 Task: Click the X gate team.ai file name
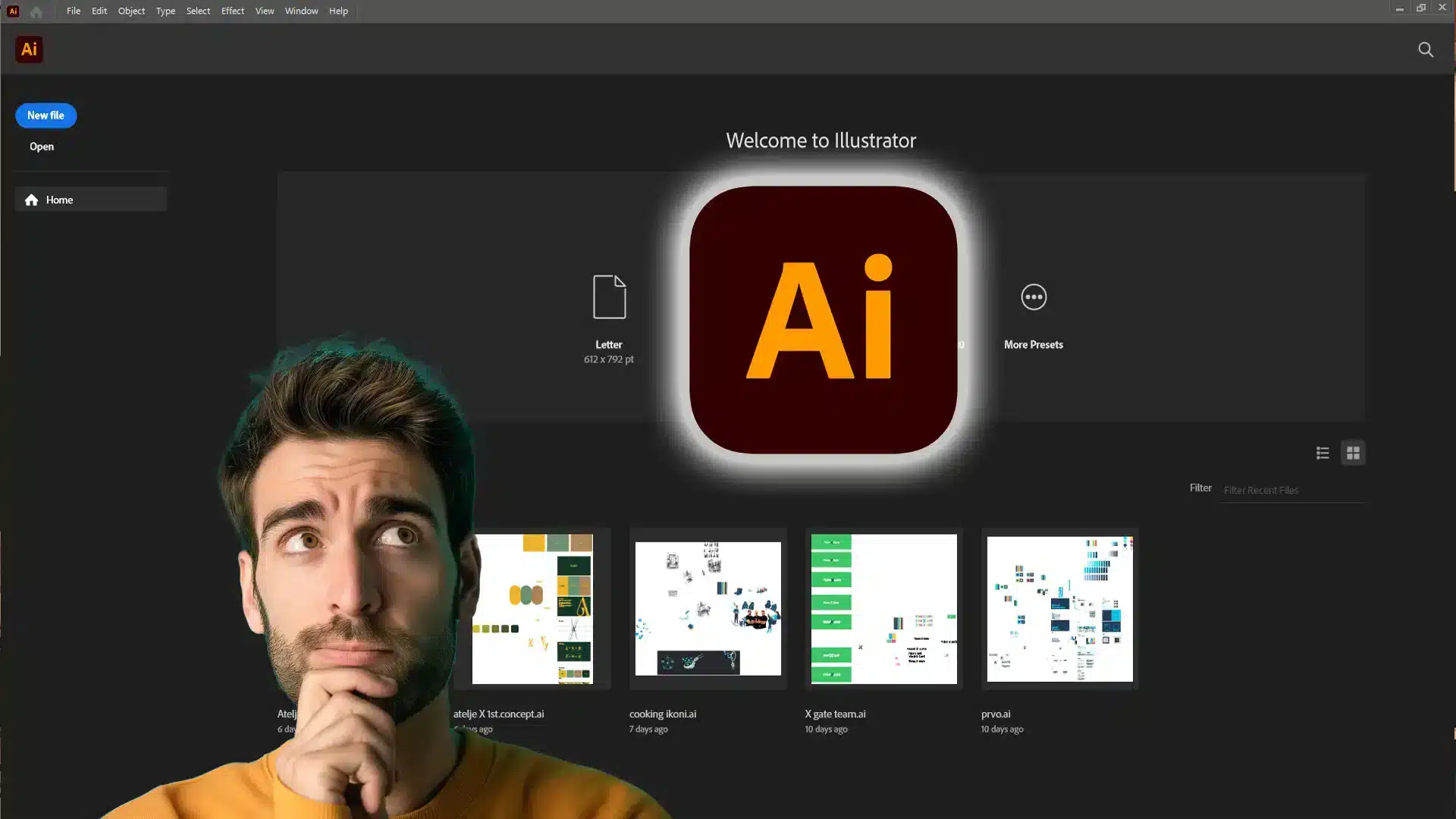tap(835, 714)
